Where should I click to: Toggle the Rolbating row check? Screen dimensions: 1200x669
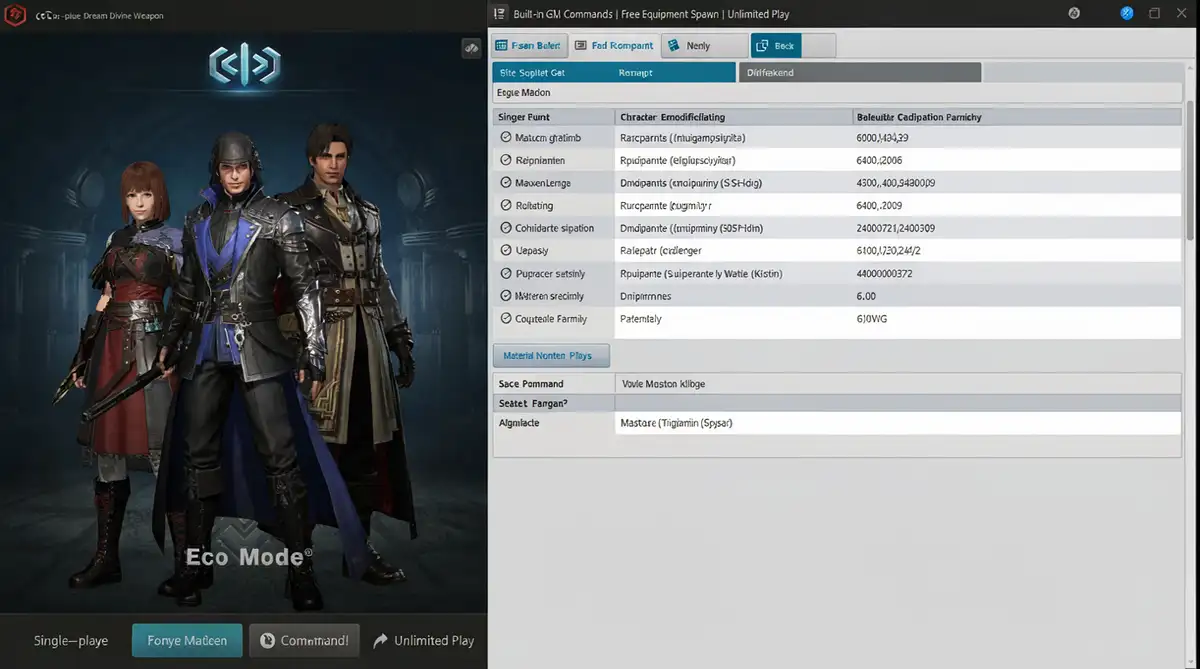tap(505, 205)
